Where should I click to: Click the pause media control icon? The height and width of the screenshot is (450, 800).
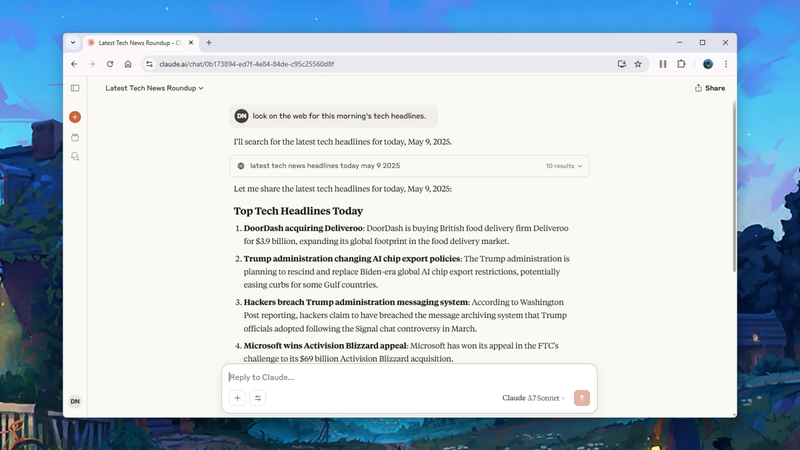click(663, 64)
